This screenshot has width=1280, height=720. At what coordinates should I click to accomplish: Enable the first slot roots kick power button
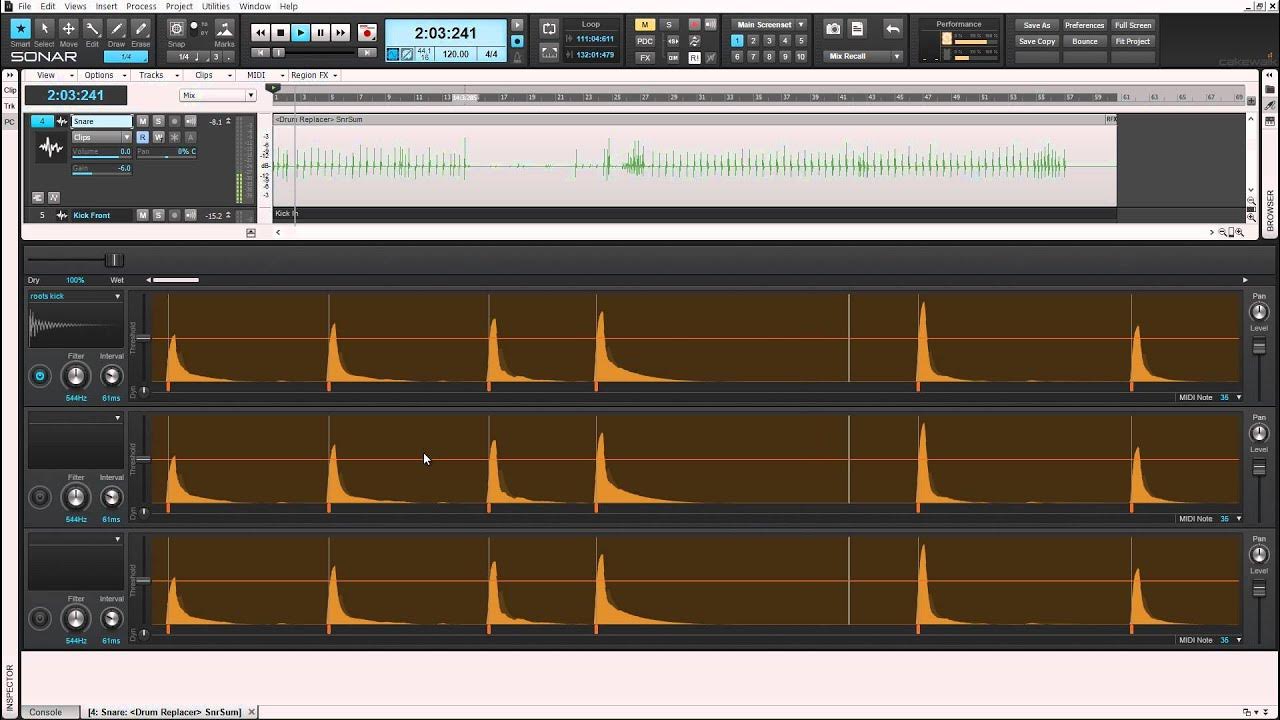40,376
